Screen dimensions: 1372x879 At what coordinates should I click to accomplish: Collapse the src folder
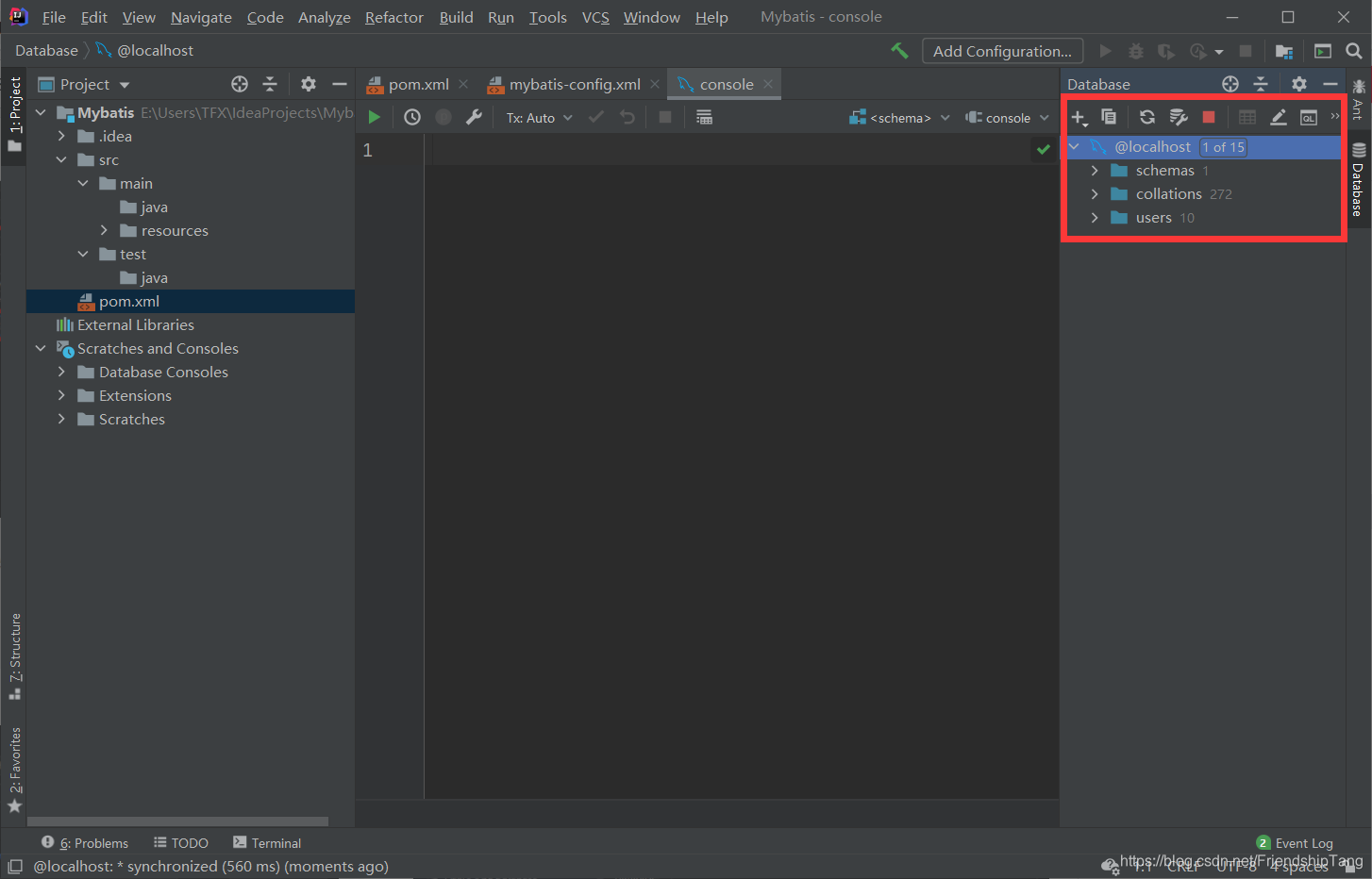coord(61,159)
